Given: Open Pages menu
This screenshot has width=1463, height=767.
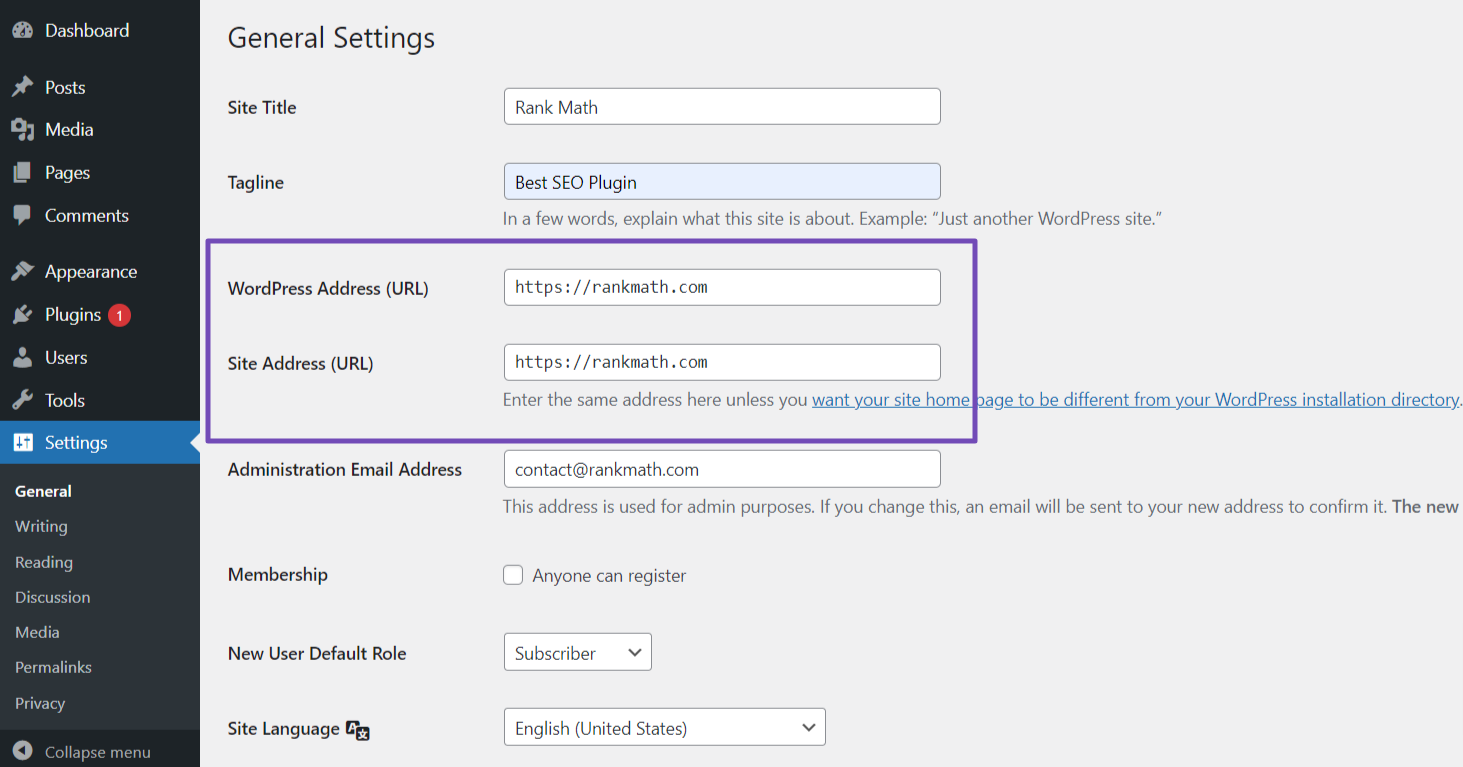Looking at the screenshot, I should pyautogui.click(x=67, y=173).
